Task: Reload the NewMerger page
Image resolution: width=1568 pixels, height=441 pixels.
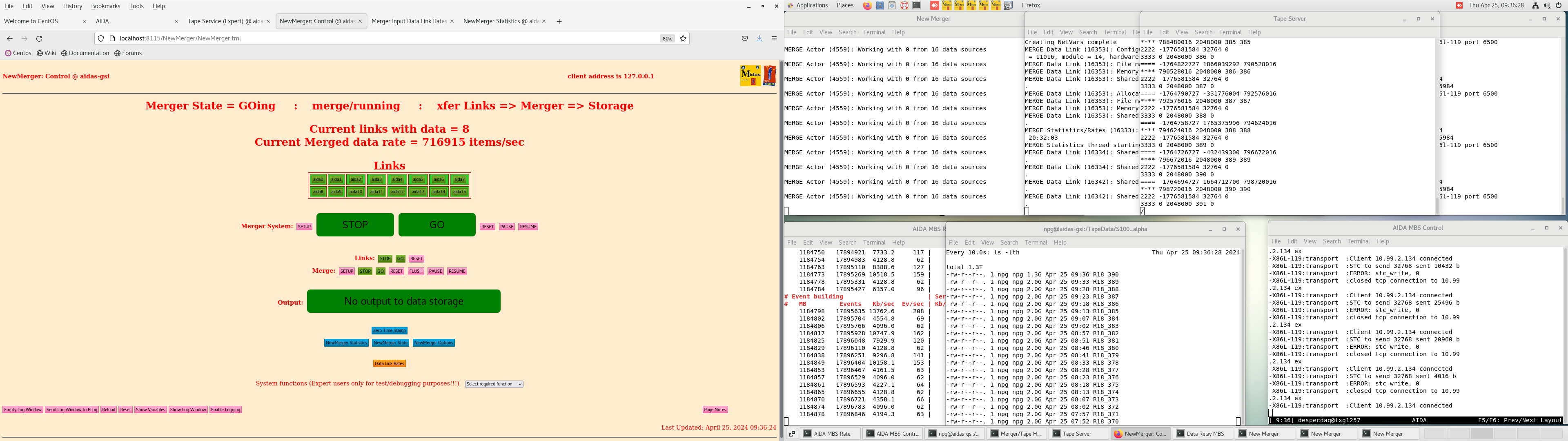Action: pyautogui.click(x=40, y=38)
